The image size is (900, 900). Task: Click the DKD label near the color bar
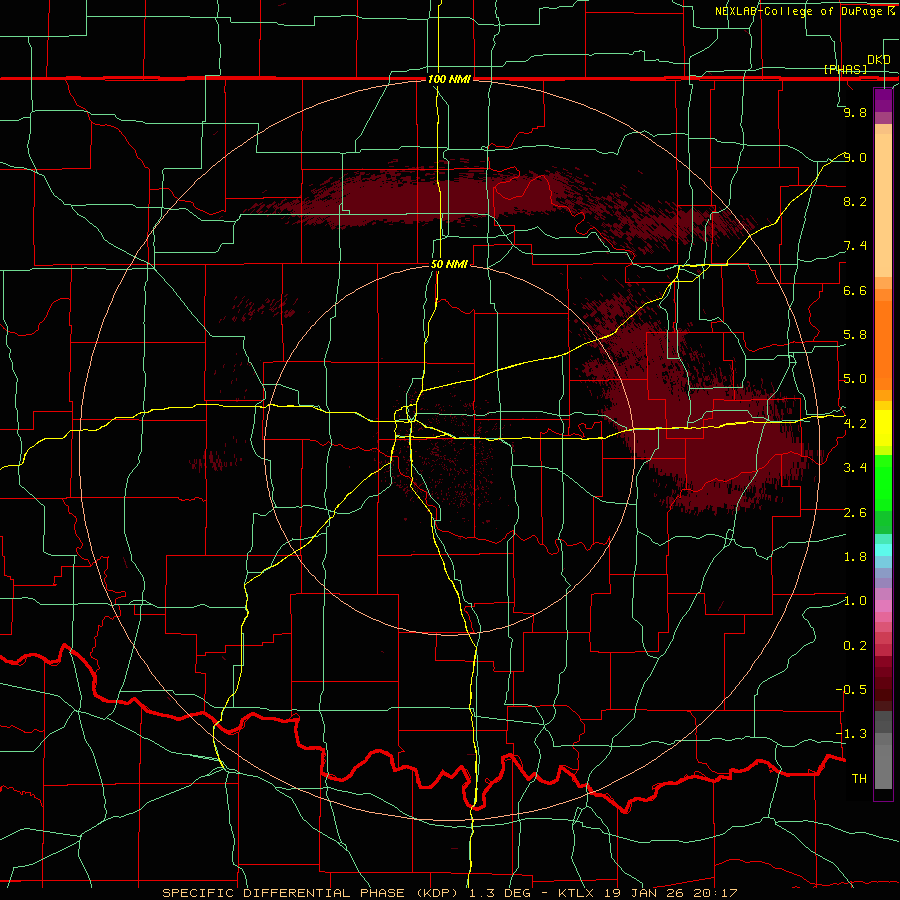(x=878, y=60)
